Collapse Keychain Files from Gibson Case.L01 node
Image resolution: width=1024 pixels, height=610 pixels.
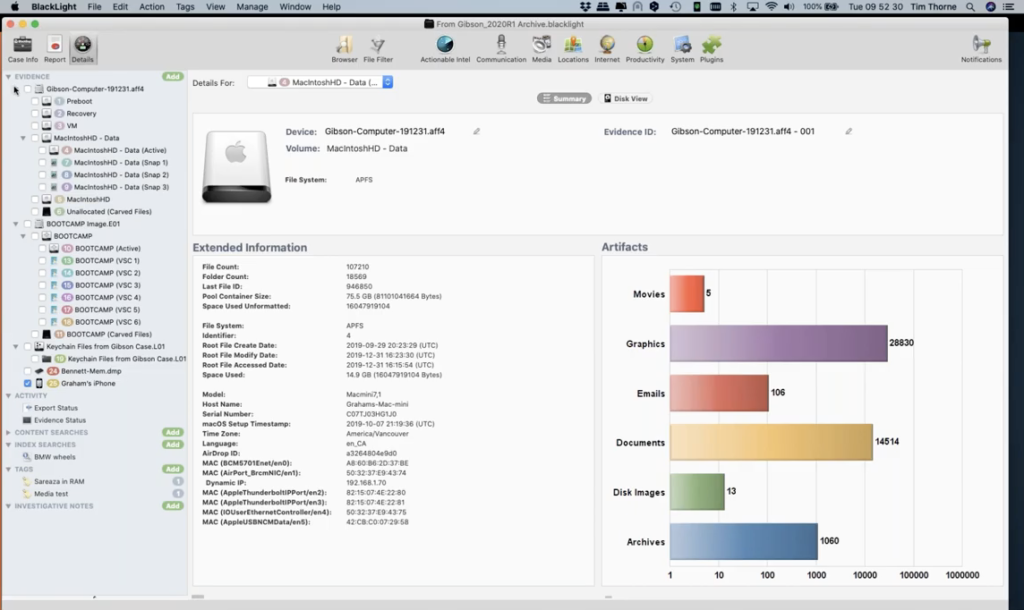pyautogui.click(x=16, y=346)
